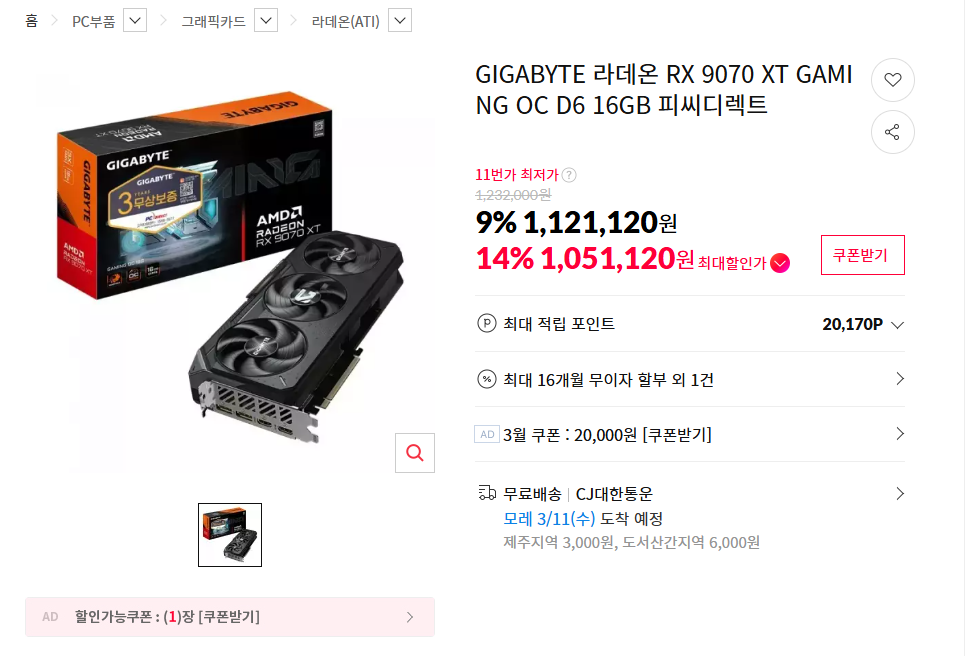Add product to wishlist with heart icon
970x656 pixels.
tap(892, 80)
